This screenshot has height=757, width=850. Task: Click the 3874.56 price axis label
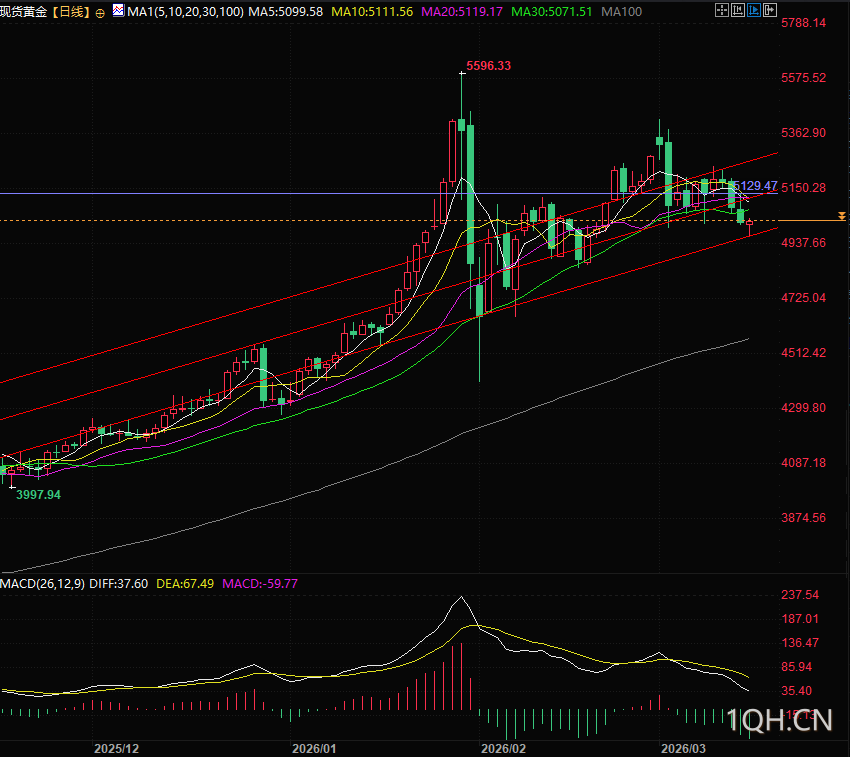[804, 517]
